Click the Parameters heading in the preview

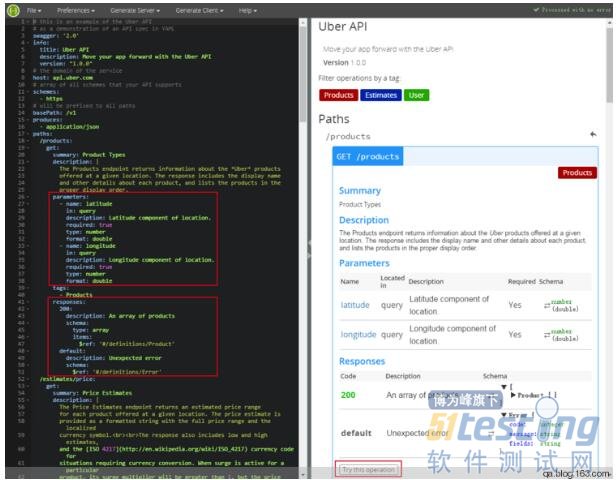(364, 263)
